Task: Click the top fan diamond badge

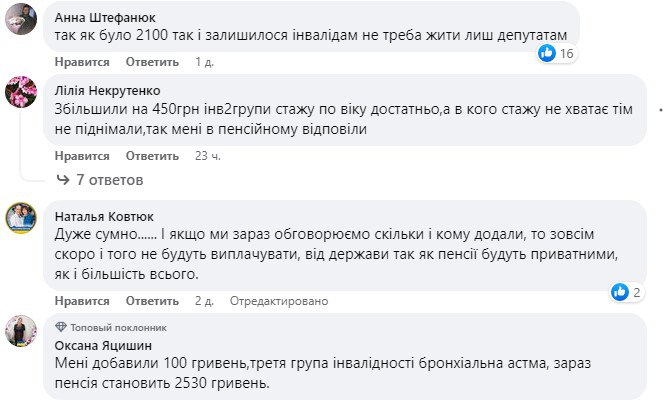Action: (x=62, y=327)
